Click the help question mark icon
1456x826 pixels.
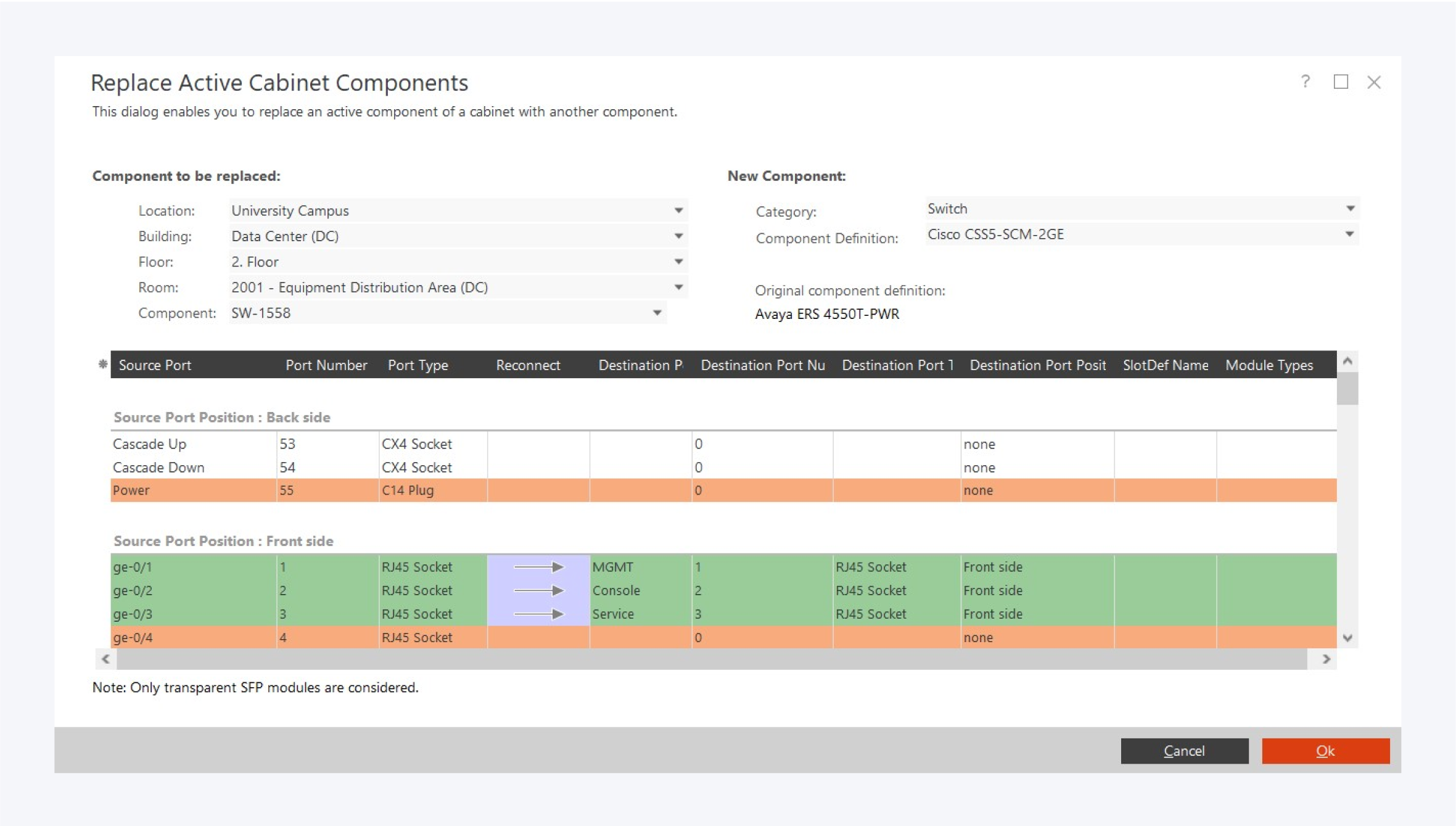(1305, 82)
